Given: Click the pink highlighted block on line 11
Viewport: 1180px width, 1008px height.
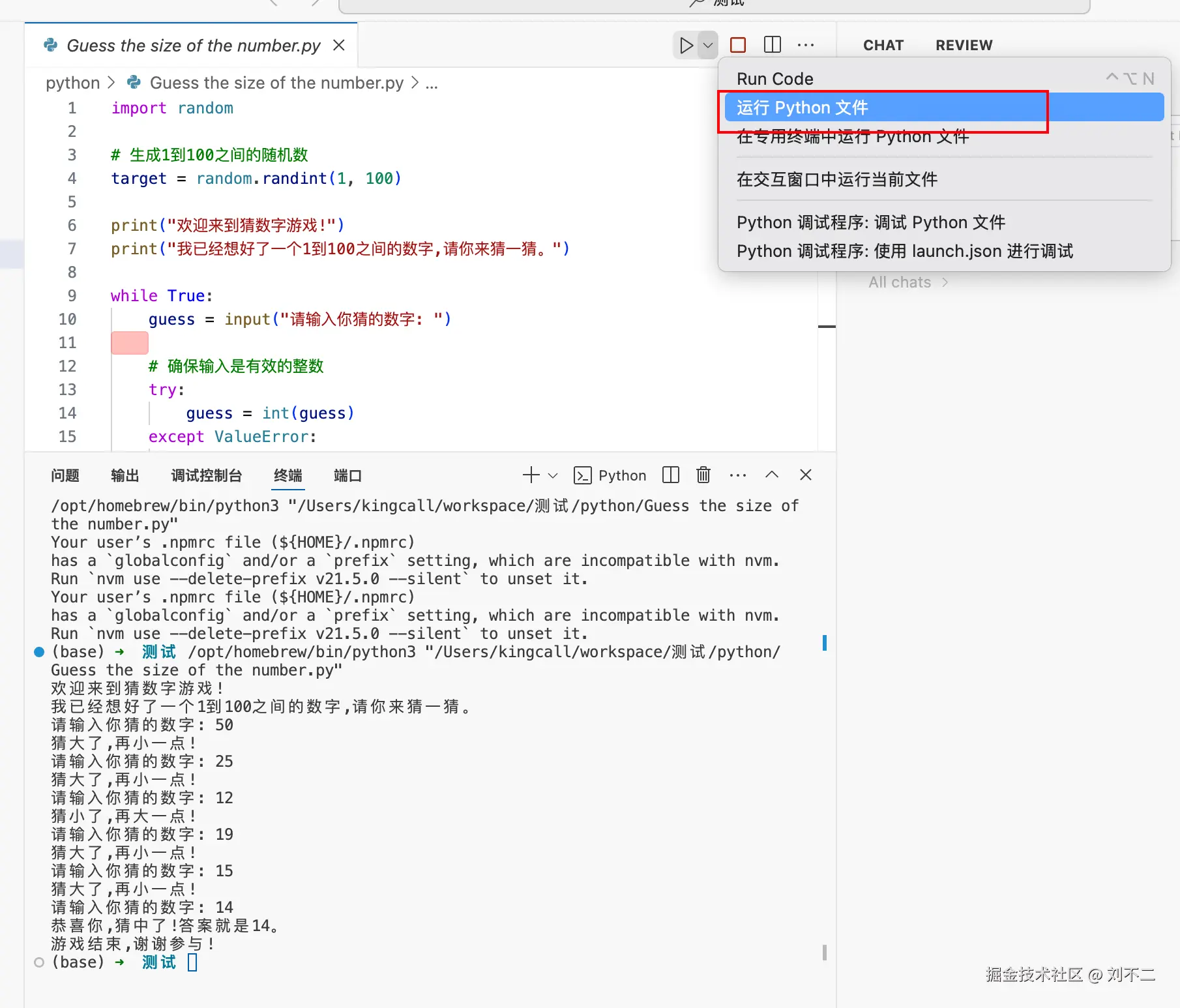Looking at the screenshot, I should pos(130,343).
